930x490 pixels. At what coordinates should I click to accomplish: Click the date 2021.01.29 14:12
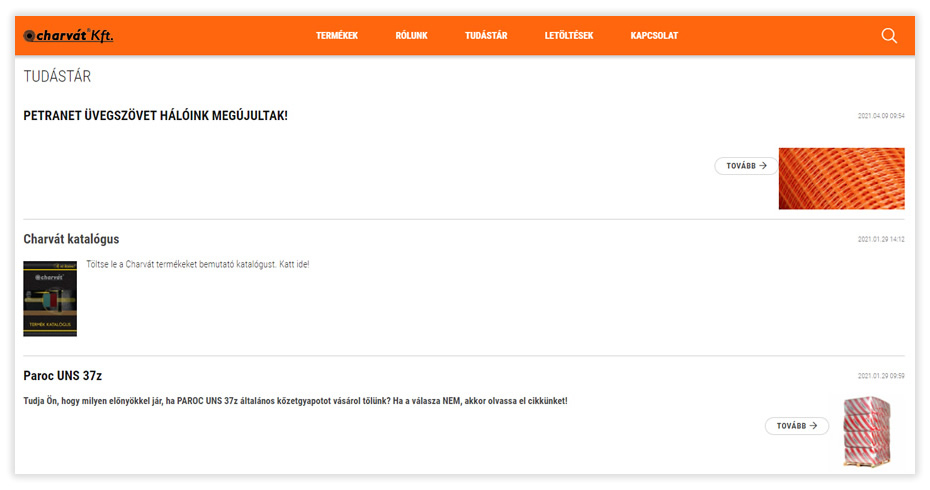click(x=881, y=239)
